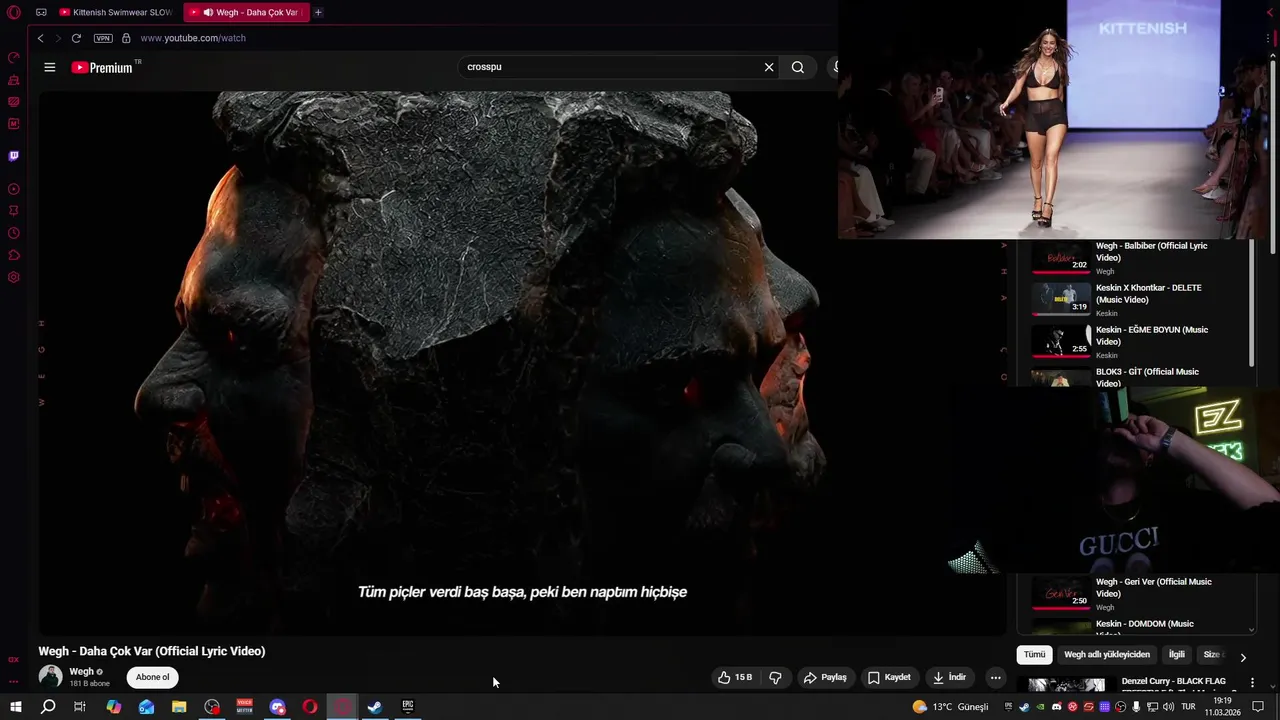Open more actions three-dots menu
1280x720 pixels.
click(995, 677)
